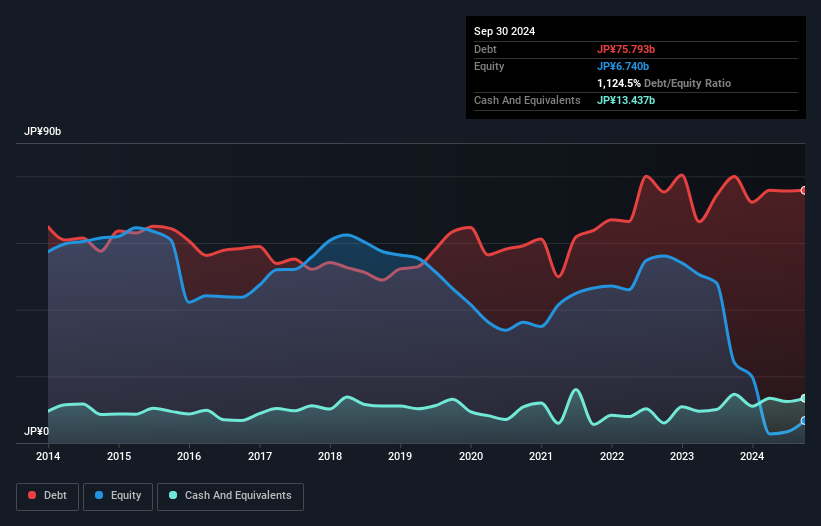Select the blue Equity endpoint marker

point(804,421)
